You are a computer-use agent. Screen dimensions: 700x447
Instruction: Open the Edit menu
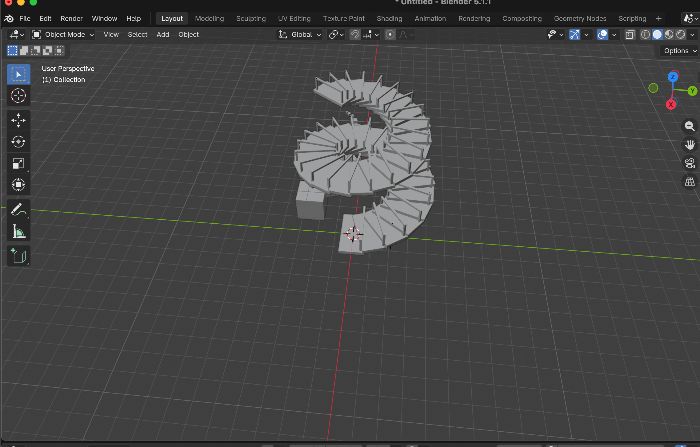[45, 18]
